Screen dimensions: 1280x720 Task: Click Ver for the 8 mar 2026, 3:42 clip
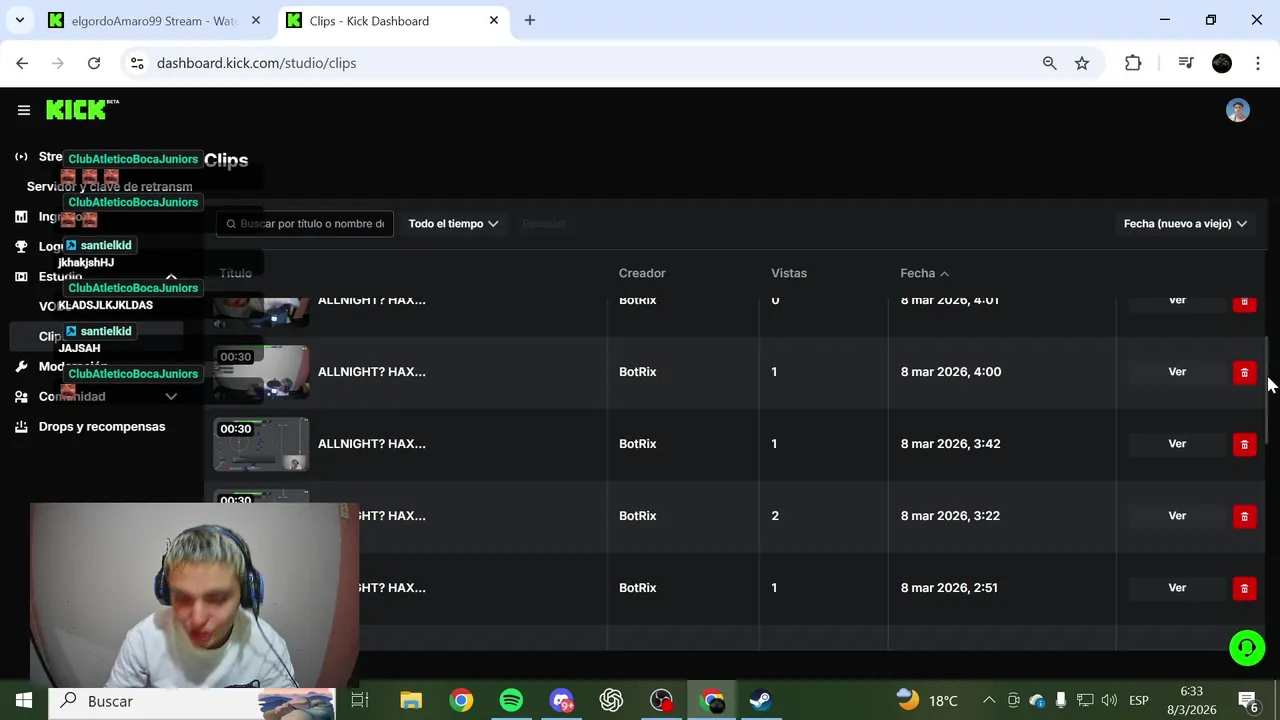tap(1177, 444)
